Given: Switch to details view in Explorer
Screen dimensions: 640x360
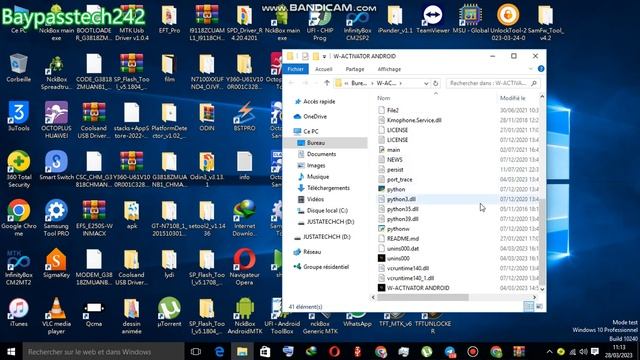Looking at the screenshot, I should pyautogui.click(x=529, y=306).
